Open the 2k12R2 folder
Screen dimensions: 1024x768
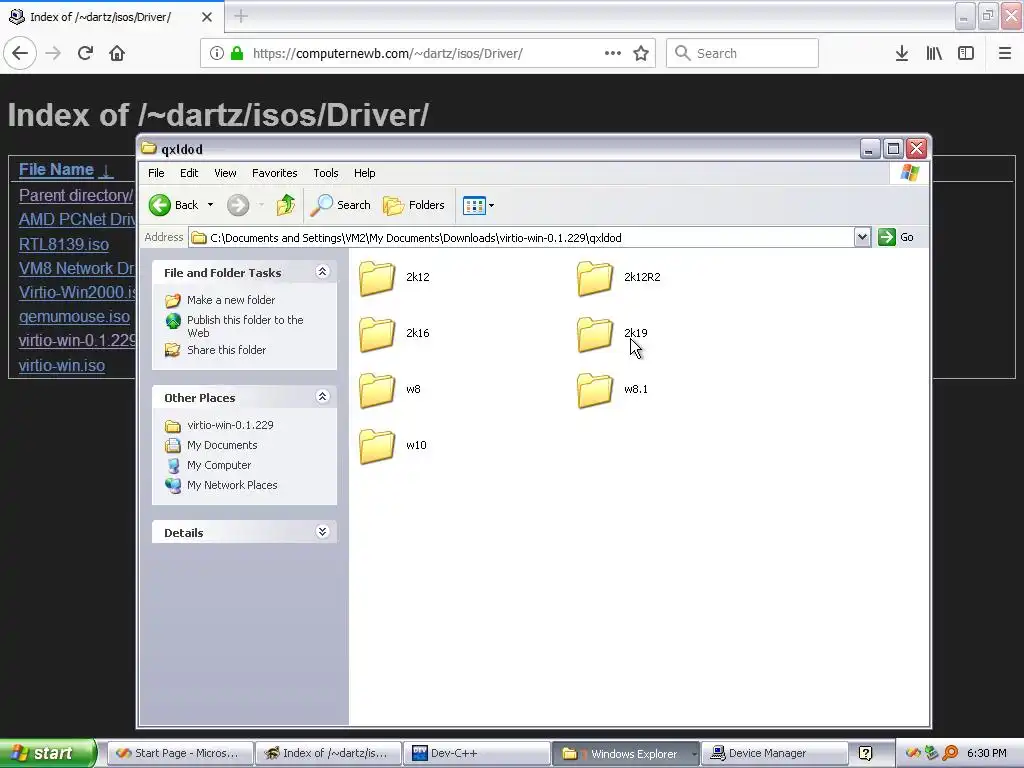[618, 278]
